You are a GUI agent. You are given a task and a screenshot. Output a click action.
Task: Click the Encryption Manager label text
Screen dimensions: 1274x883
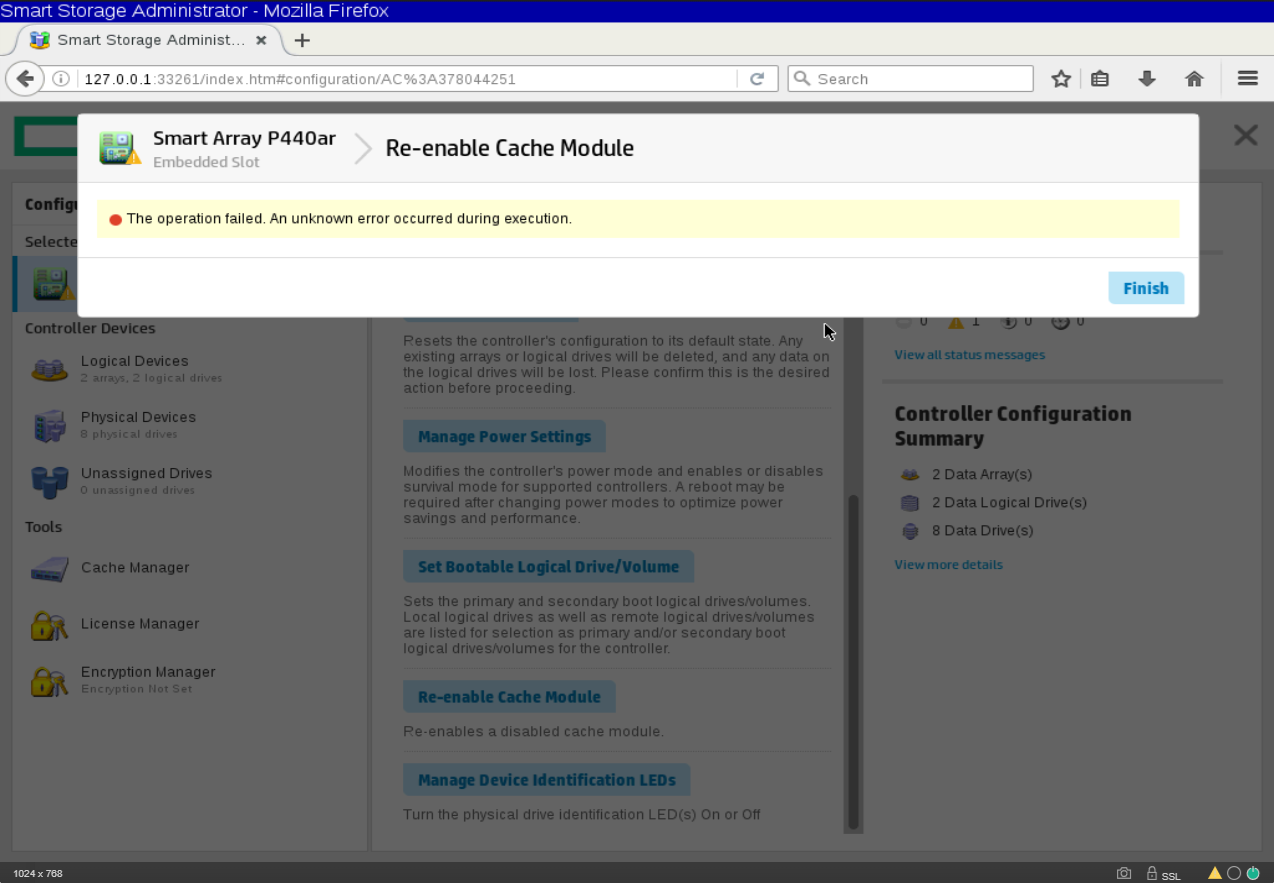[x=148, y=672]
